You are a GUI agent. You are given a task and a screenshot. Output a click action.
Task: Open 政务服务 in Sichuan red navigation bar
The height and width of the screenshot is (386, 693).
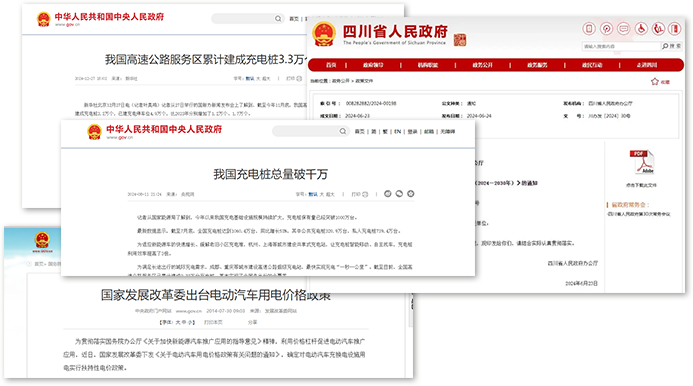point(537,65)
